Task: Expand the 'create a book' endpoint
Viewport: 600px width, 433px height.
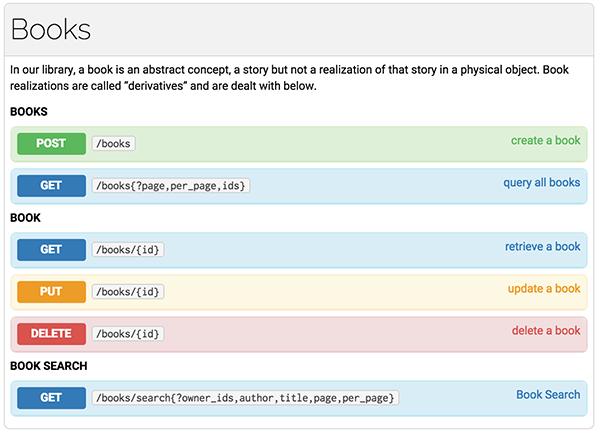Action: click(545, 141)
